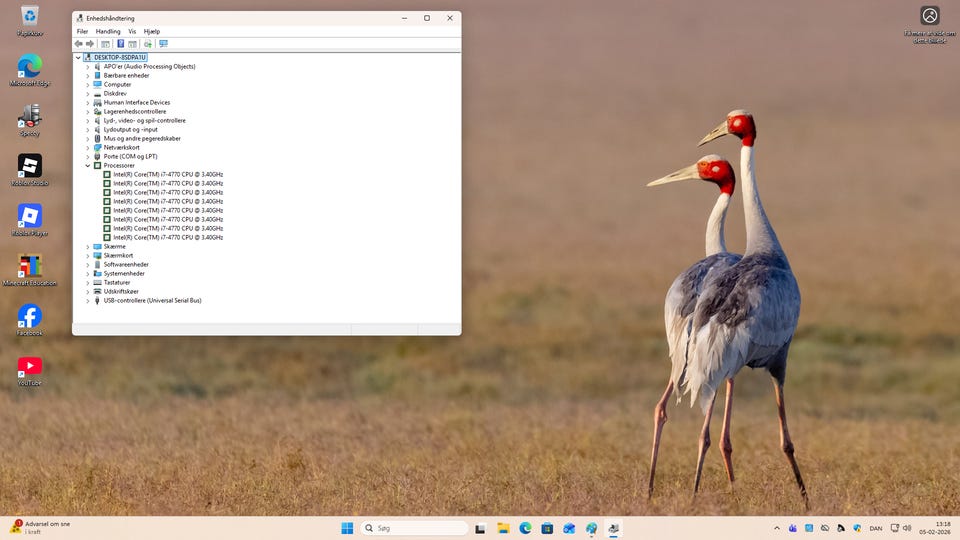Viewport: 960px width, 540px height.
Task: Select the Microsoft Edge desktop shortcut
Action: click(29, 69)
